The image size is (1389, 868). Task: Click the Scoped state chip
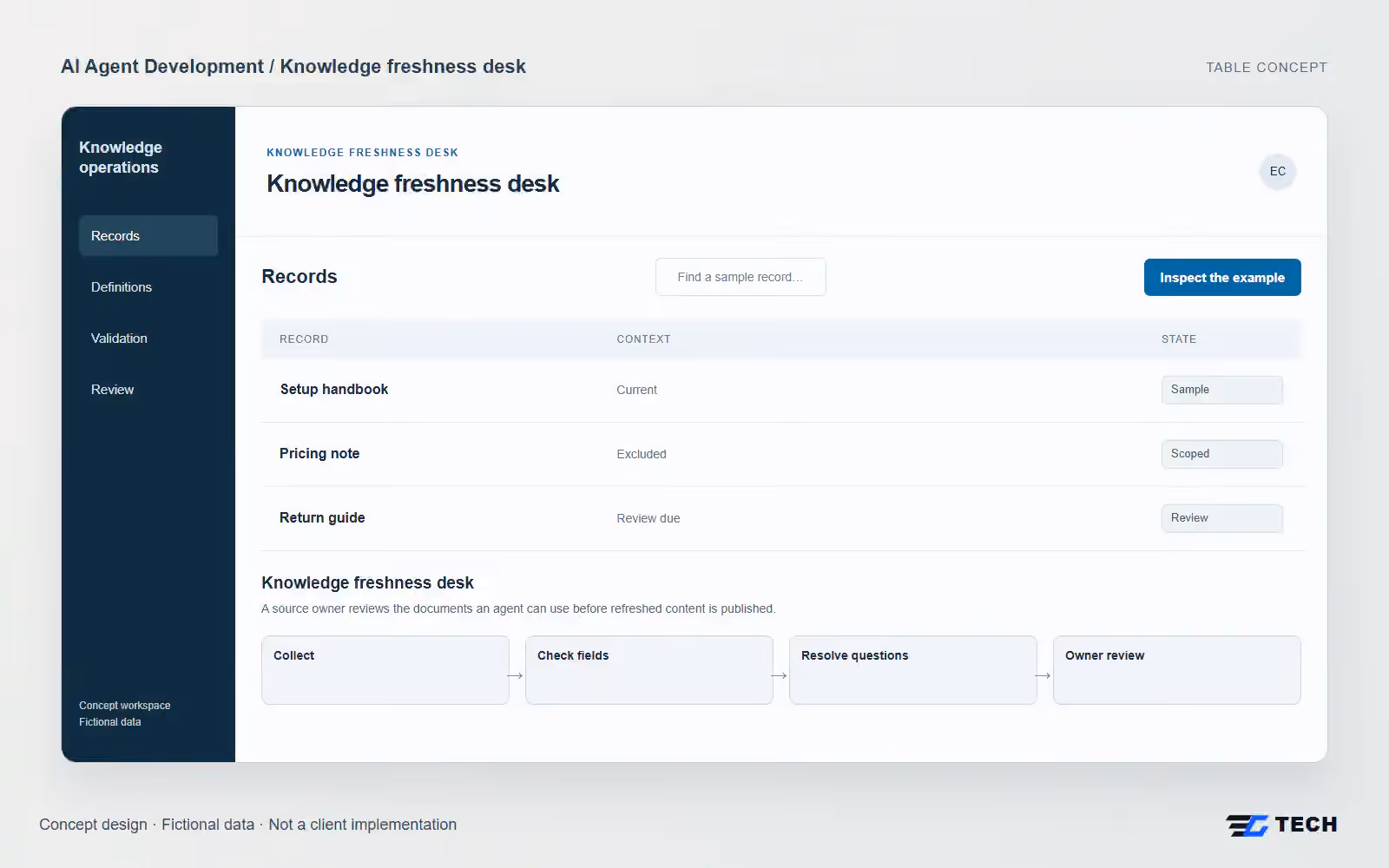point(1222,454)
